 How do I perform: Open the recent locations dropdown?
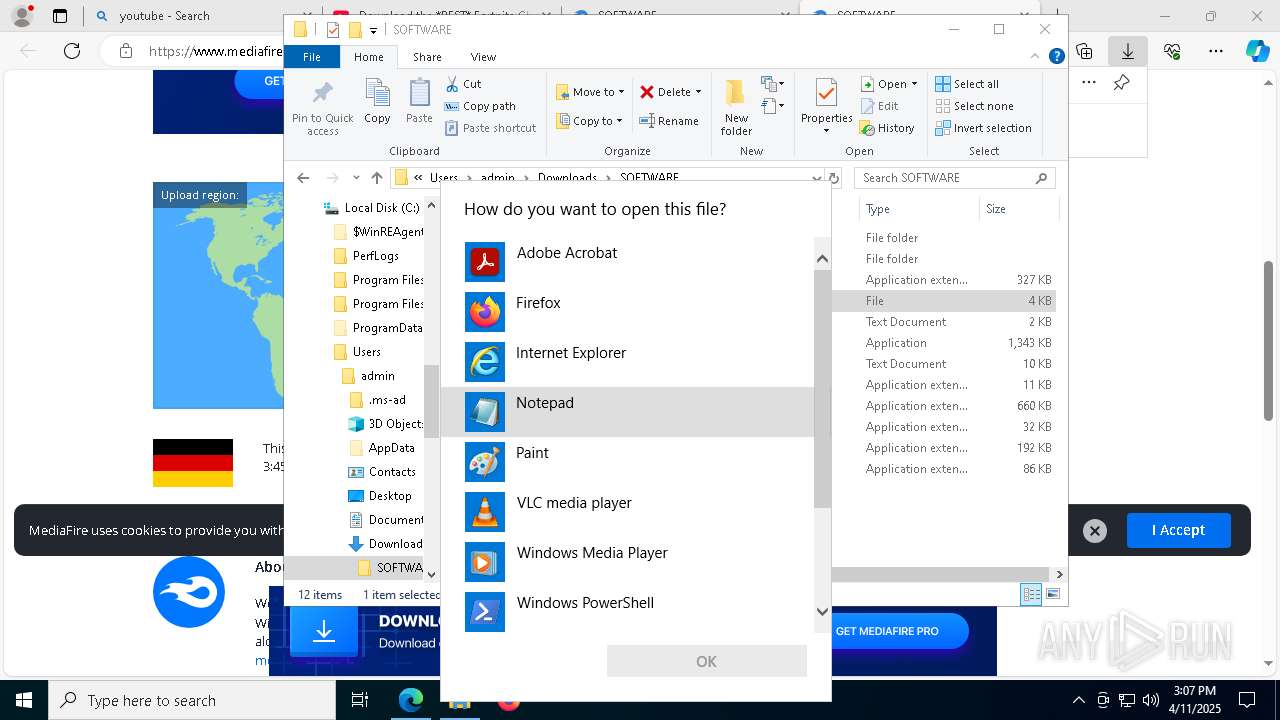[356, 178]
